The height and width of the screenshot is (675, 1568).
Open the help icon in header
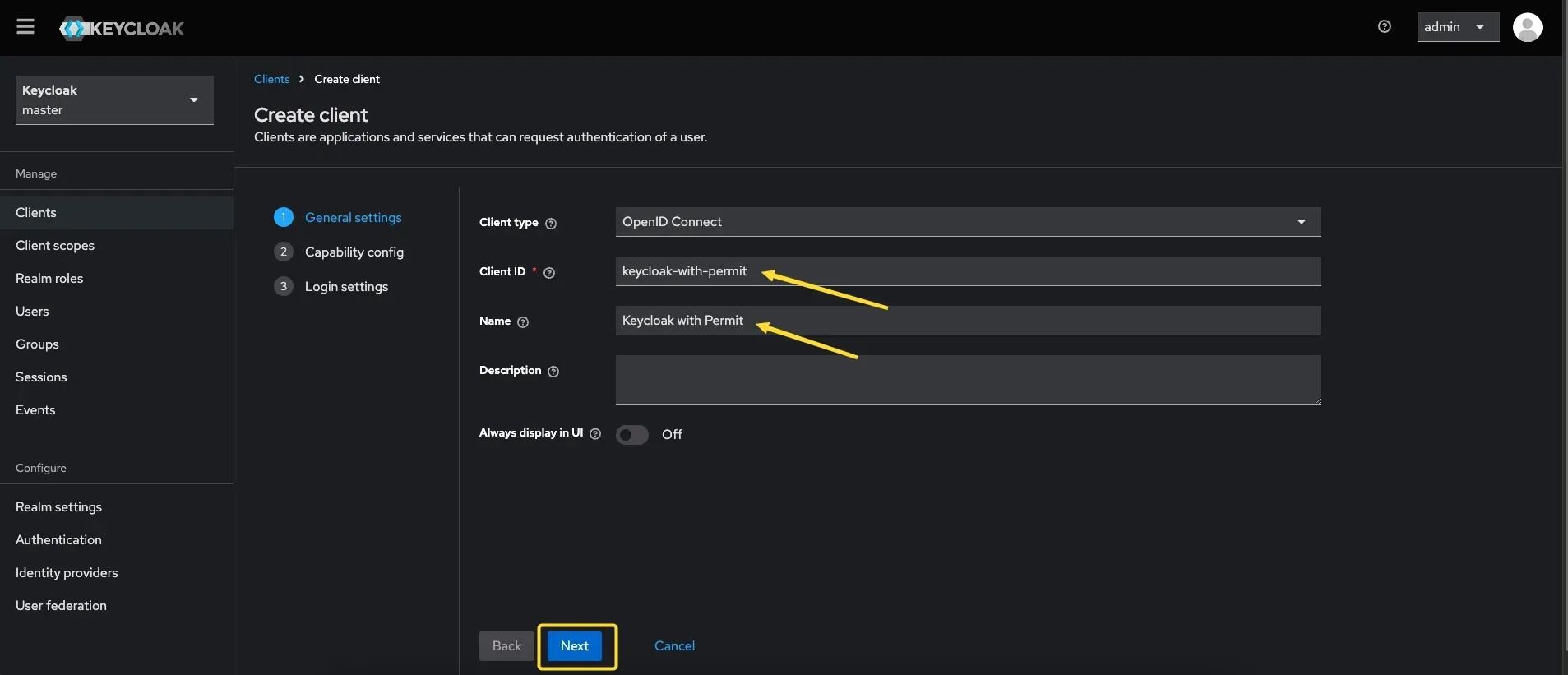[1385, 27]
